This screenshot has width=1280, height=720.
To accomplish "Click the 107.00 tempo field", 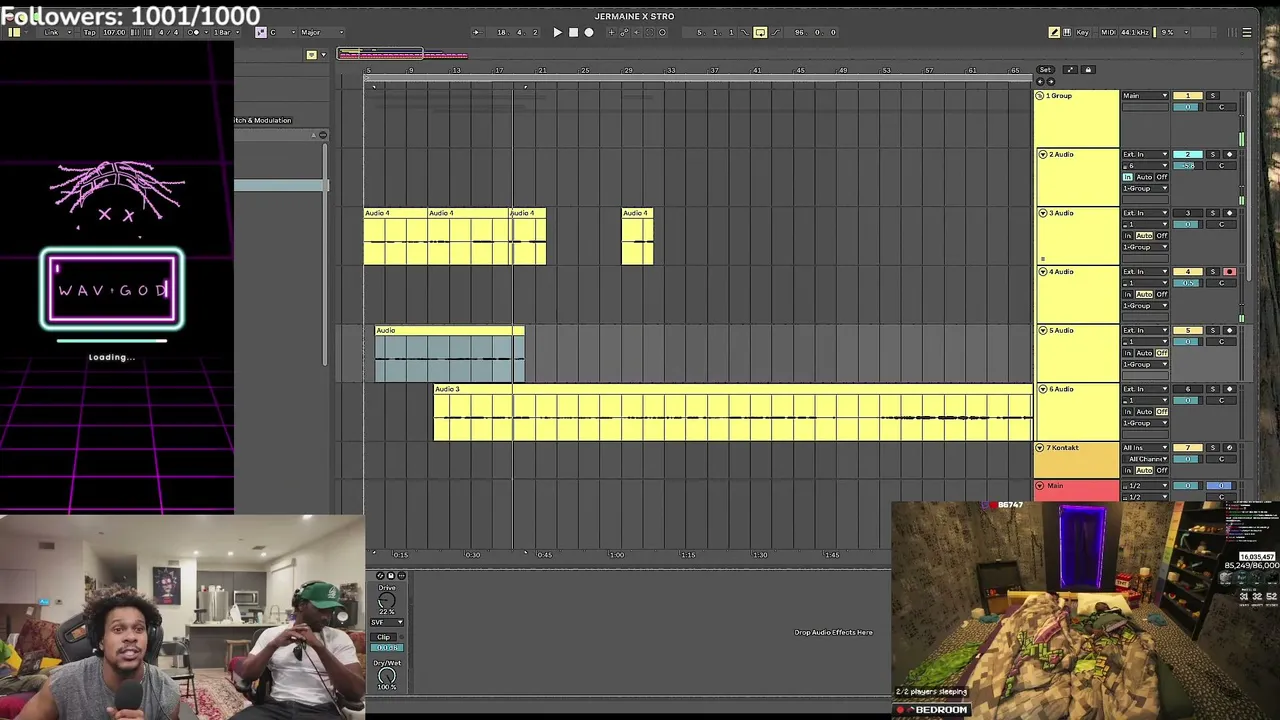I will (114, 32).
